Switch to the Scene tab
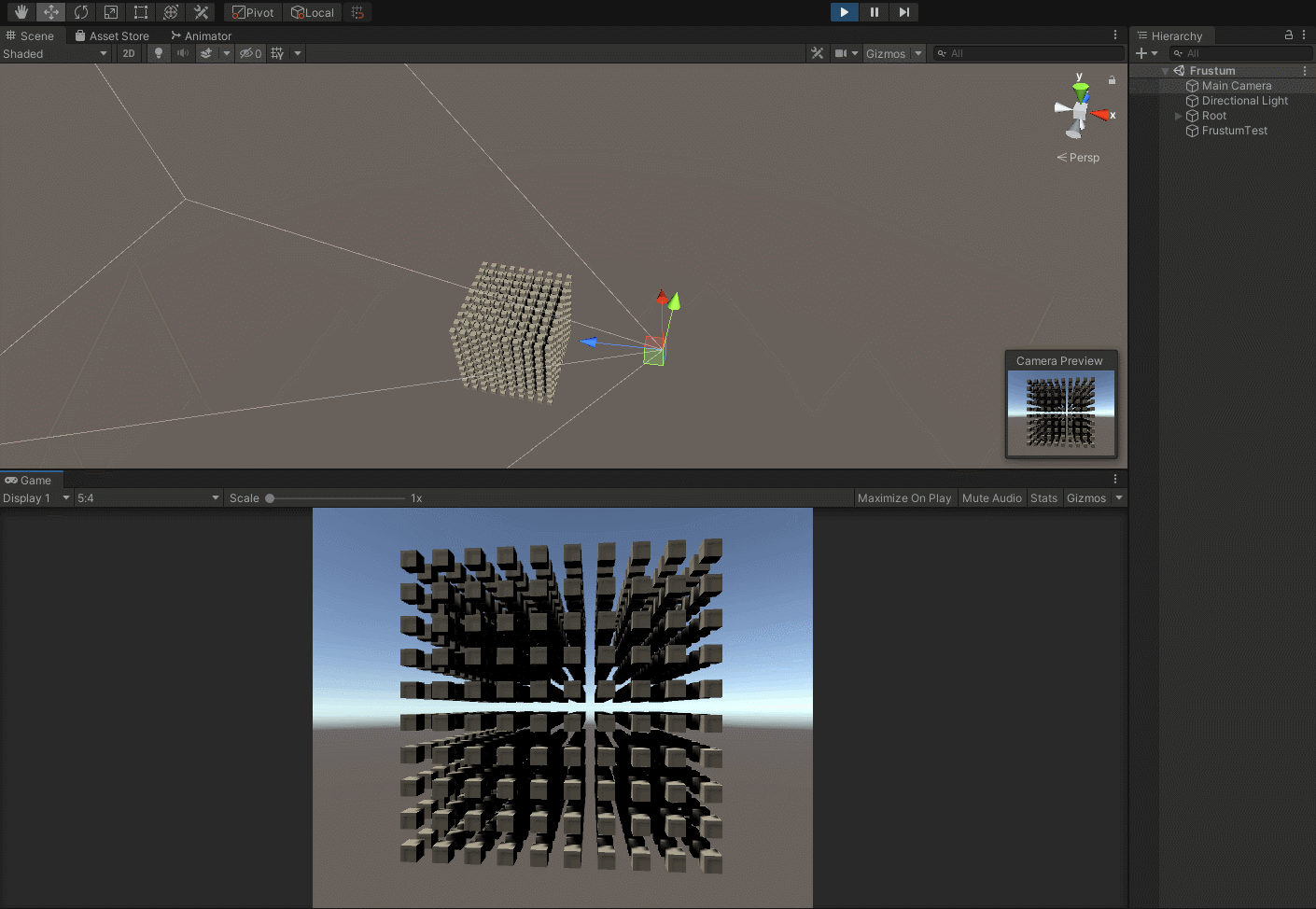 coord(31,35)
